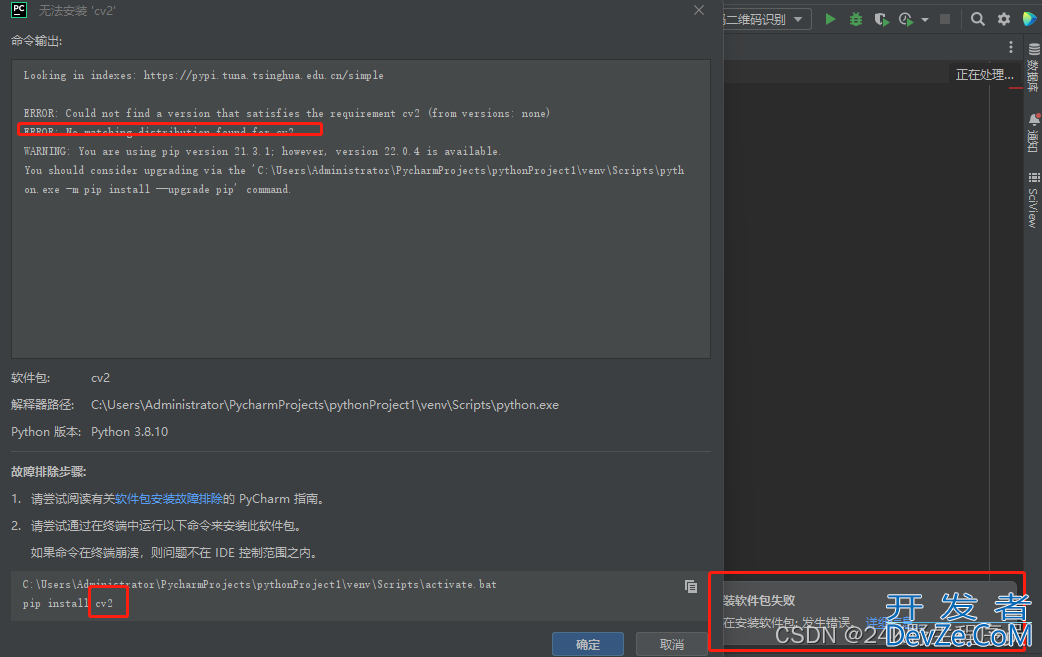Viewport: 1042px width, 657px height.
Task: Open the 通知 notifications tool window
Action: click(x=1033, y=132)
